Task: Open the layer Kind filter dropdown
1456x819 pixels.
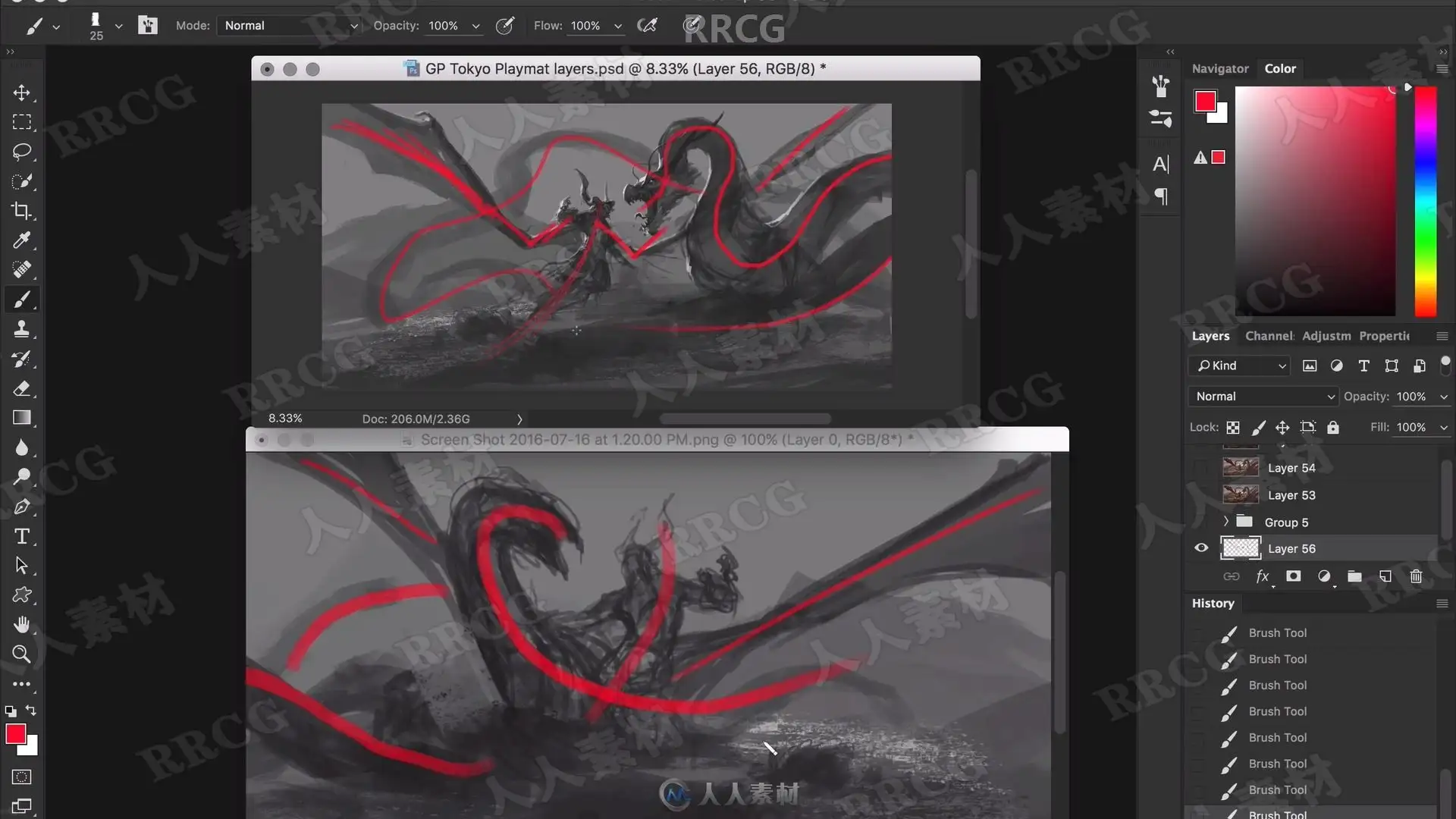Action: pyautogui.click(x=1239, y=366)
